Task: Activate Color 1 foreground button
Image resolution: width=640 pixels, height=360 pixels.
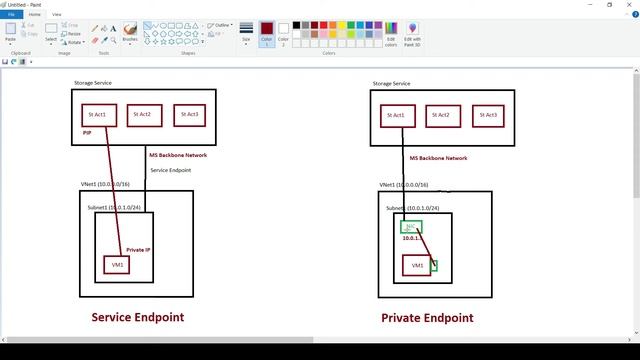Action: (x=267, y=34)
